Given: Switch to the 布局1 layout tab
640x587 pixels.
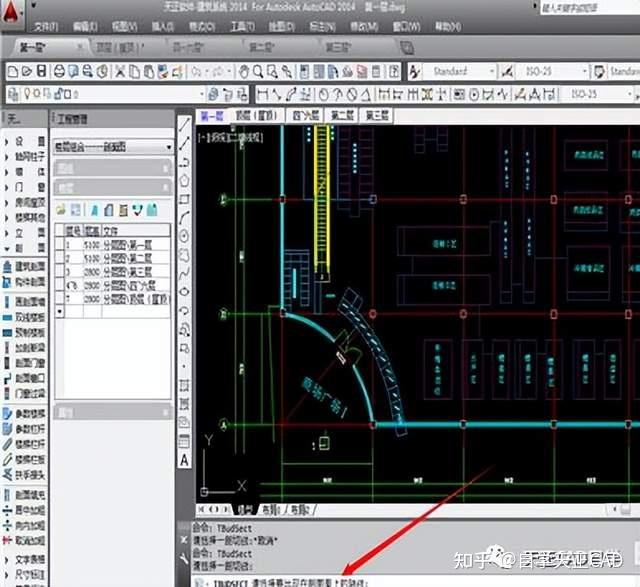Looking at the screenshot, I should 271,509.
